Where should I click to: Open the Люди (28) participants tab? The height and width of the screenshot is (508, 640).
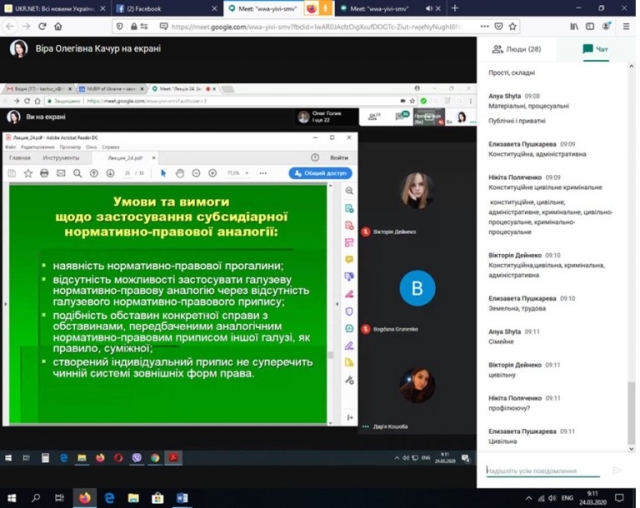point(517,49)
